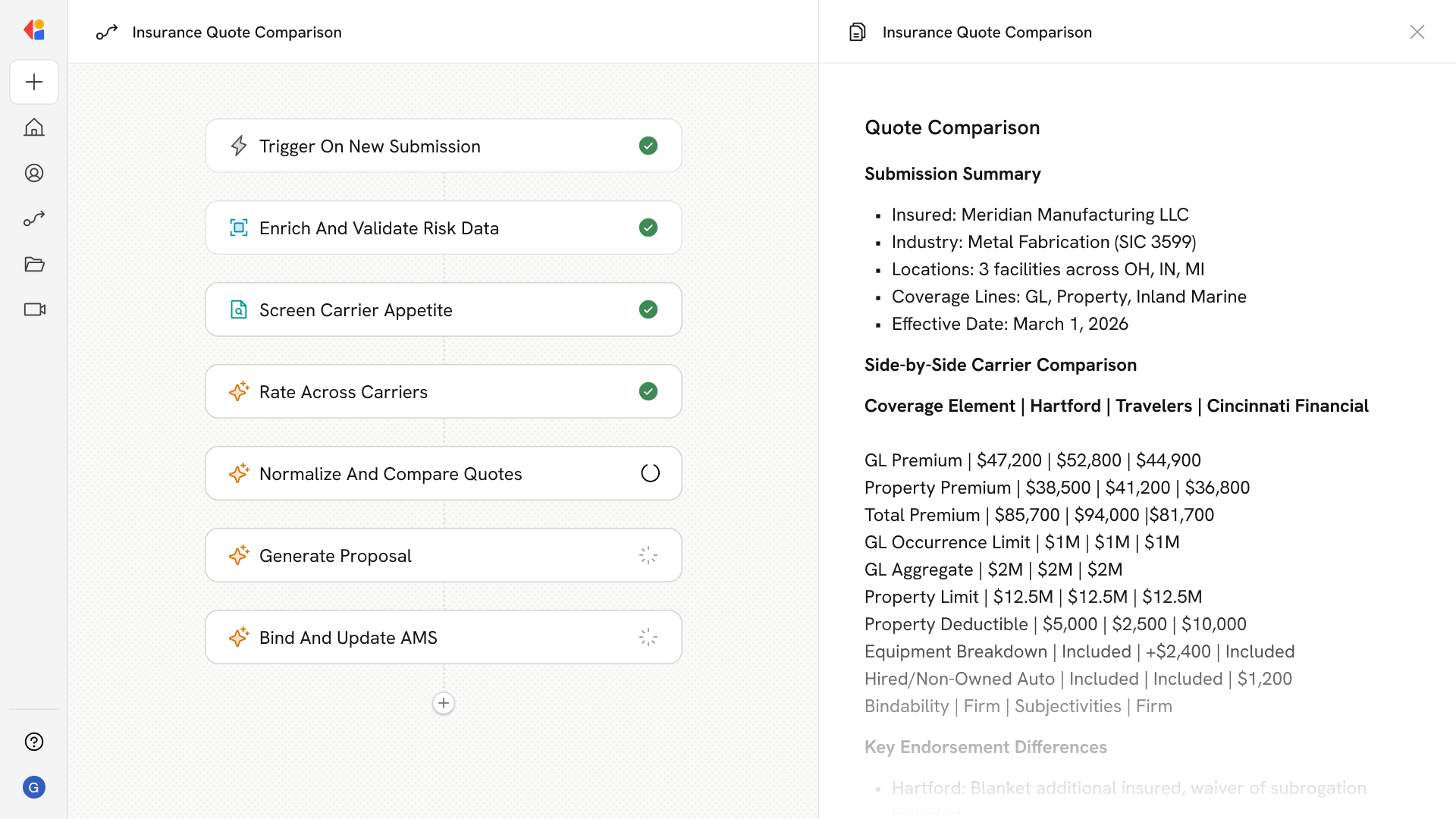Click the plus button in left sidebar

point(34,82)
